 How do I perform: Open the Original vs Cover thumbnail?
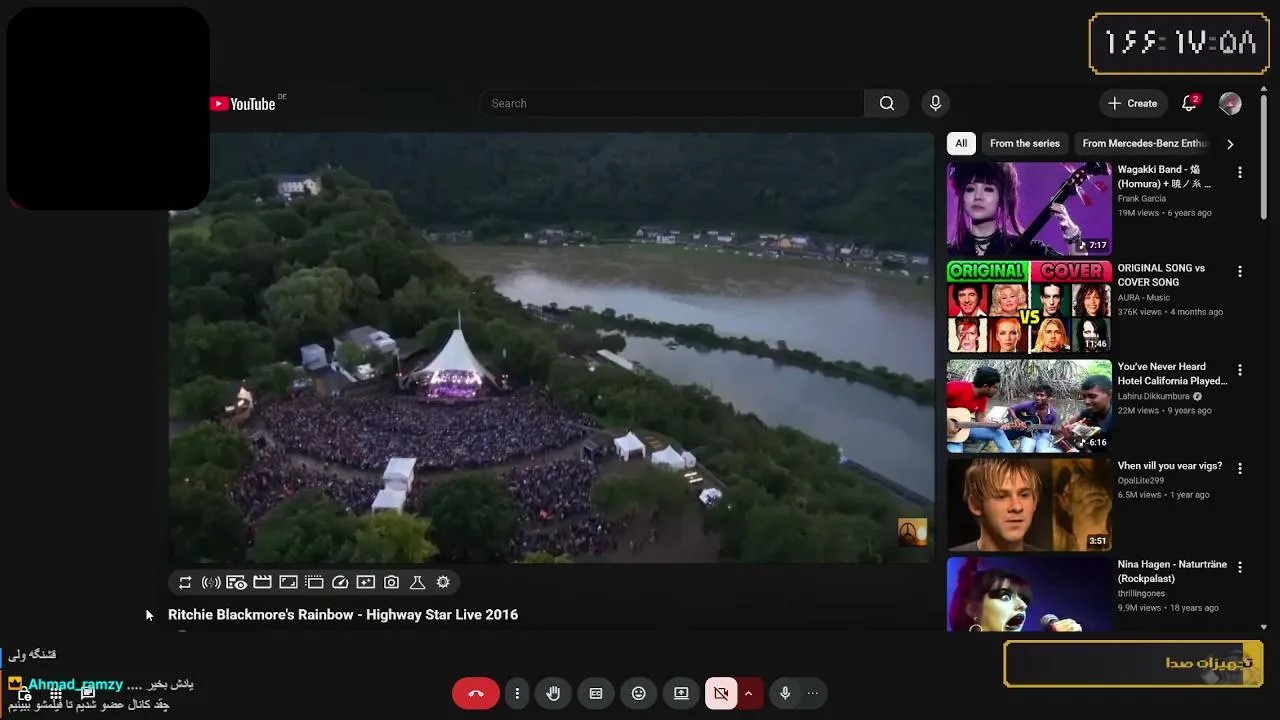point(1029,307)
